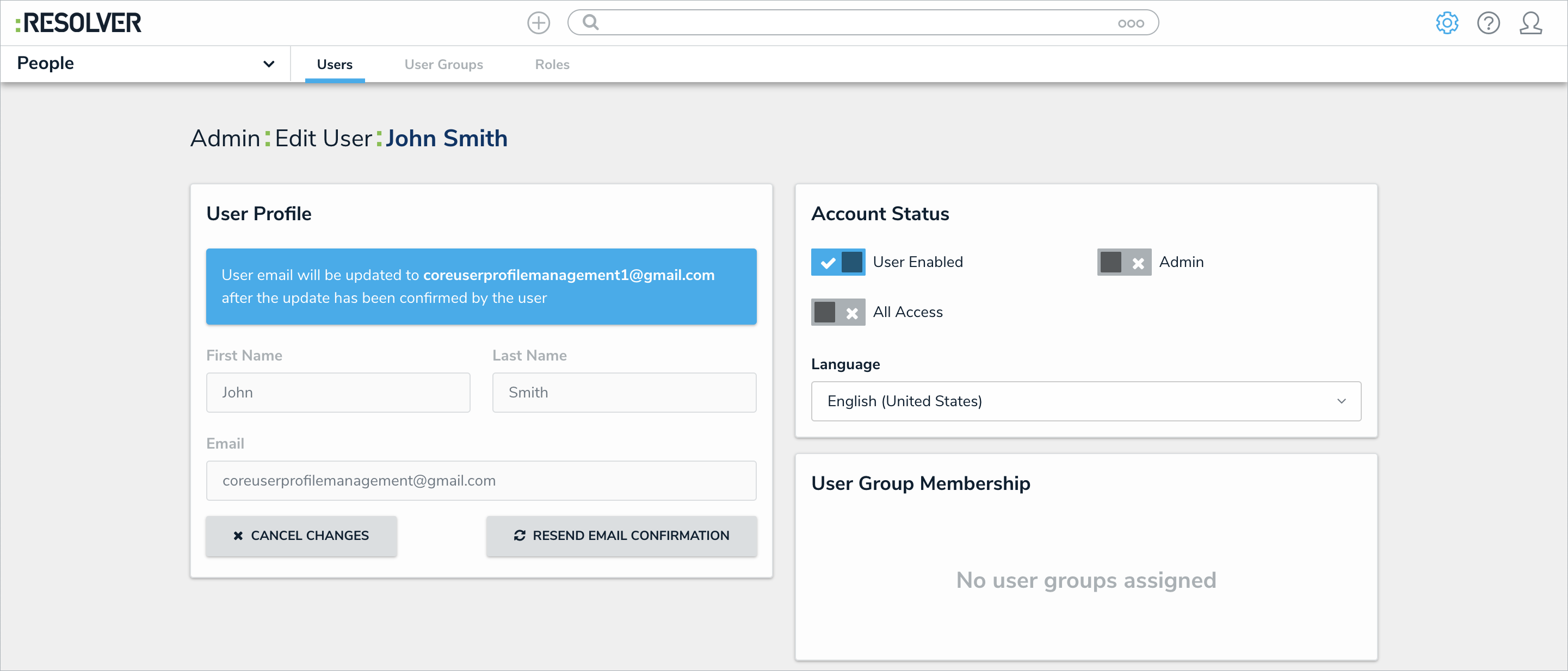Switch to the Users tab
The height and width of the screenshot is (671, 1568).
pyautogui.click(x=334, y=65)
